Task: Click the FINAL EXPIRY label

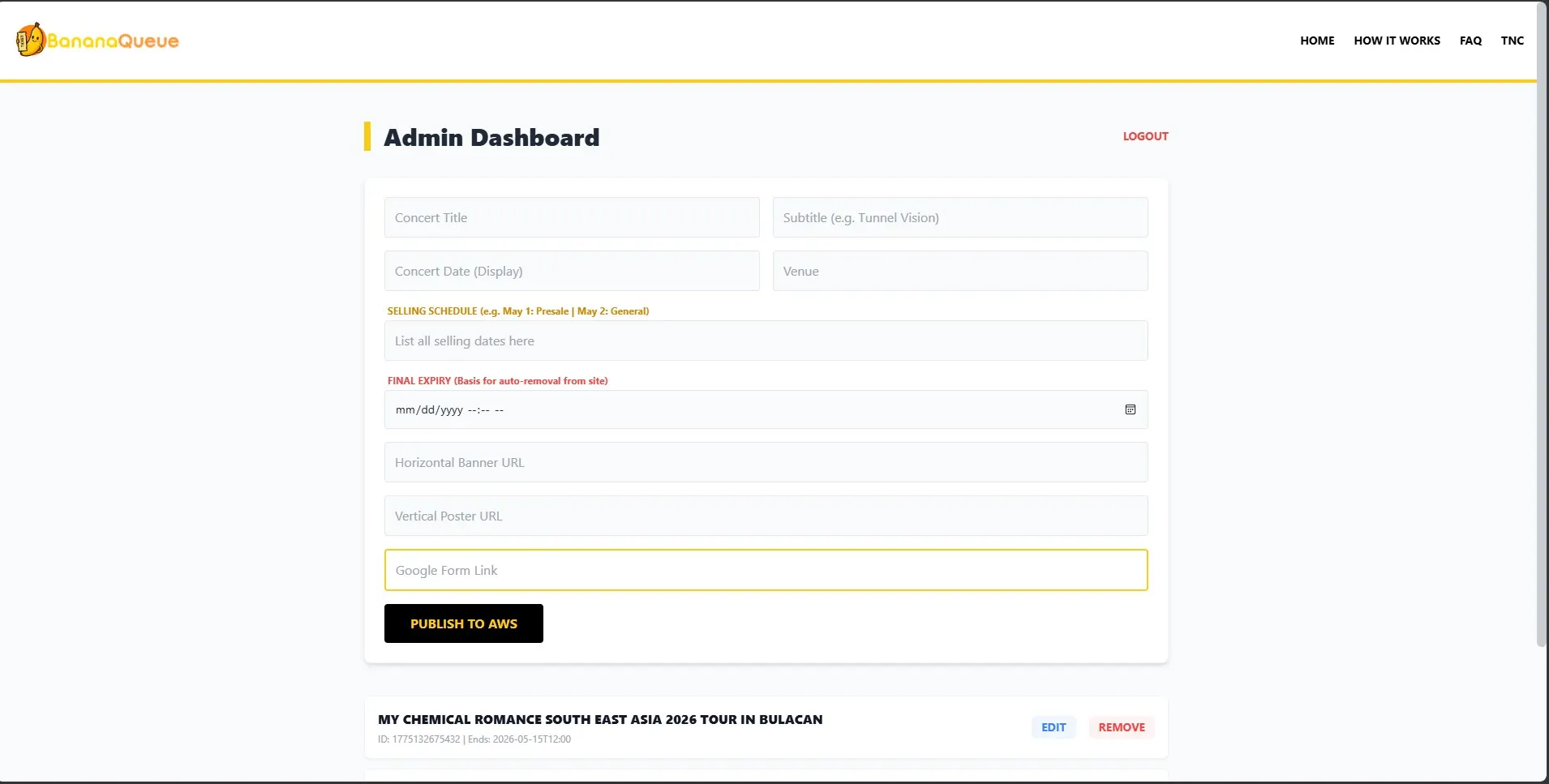Action: tap(497, 381)
